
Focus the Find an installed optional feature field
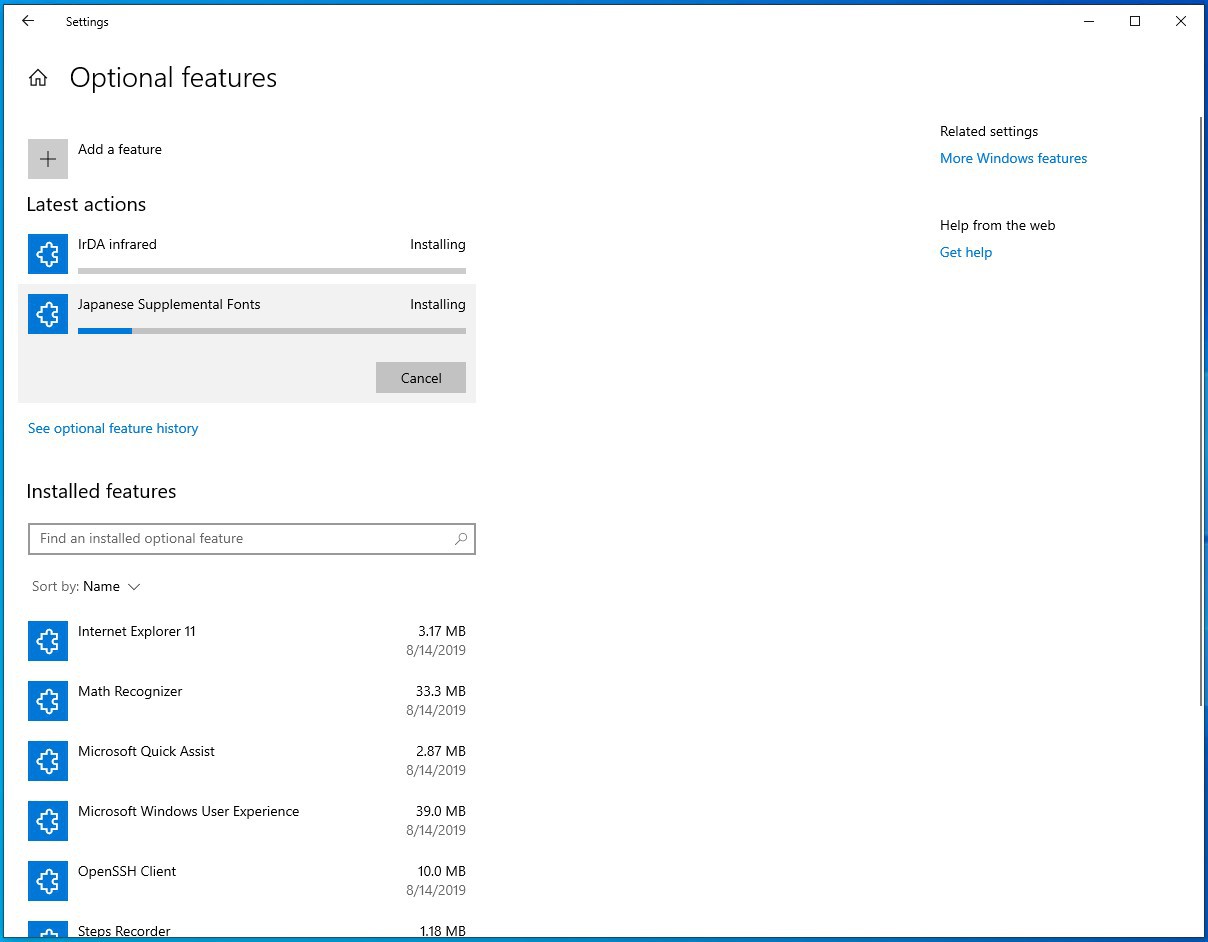240,539
